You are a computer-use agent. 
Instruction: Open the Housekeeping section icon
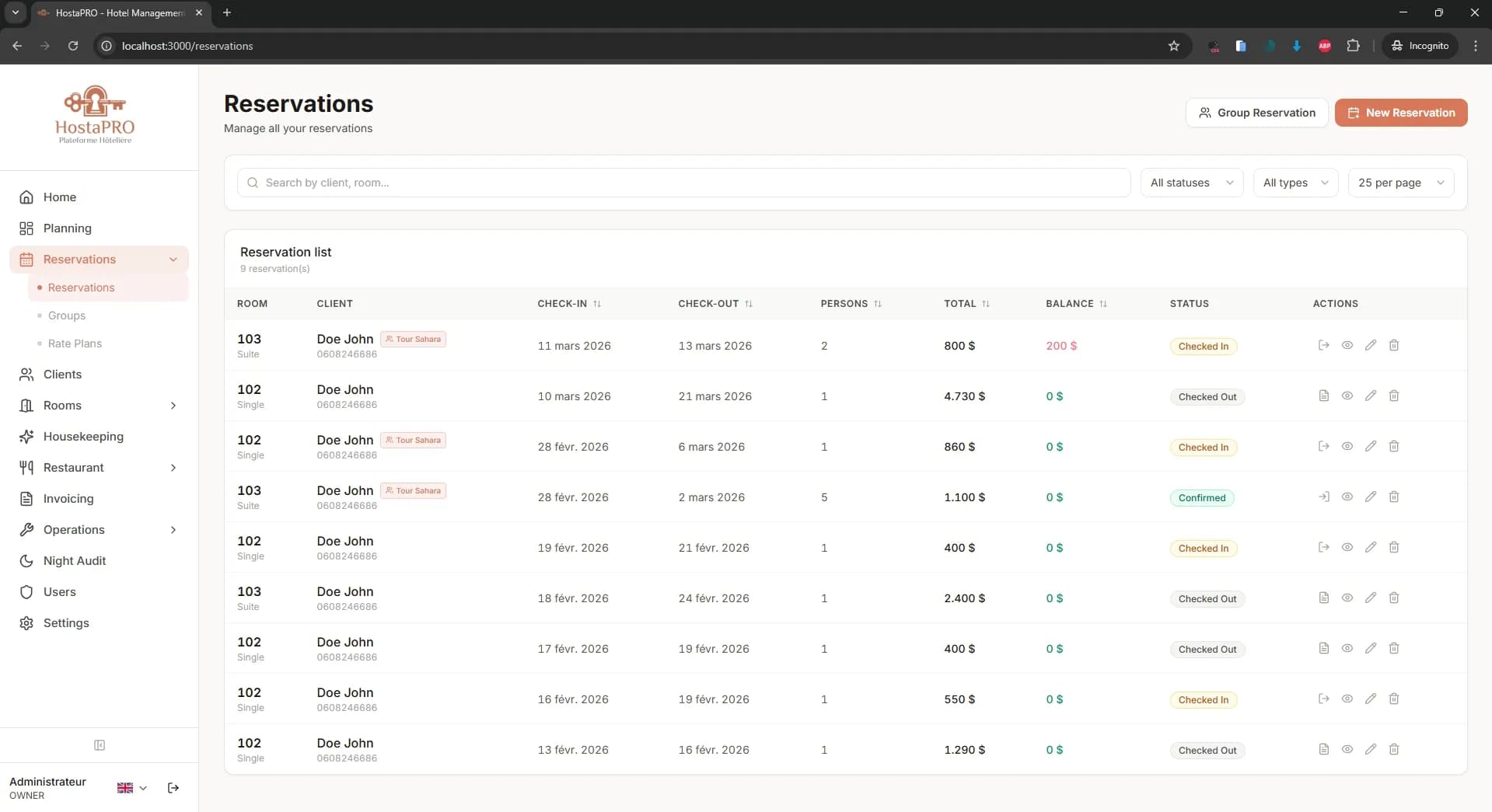(x=26, y=437)
